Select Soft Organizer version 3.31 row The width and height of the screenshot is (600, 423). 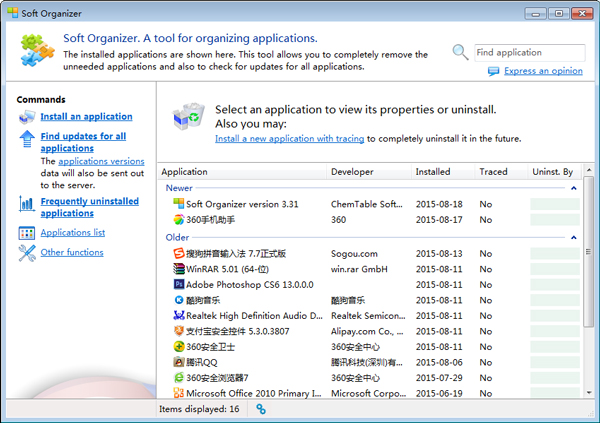pyautogui.click(x=370, y=204)
